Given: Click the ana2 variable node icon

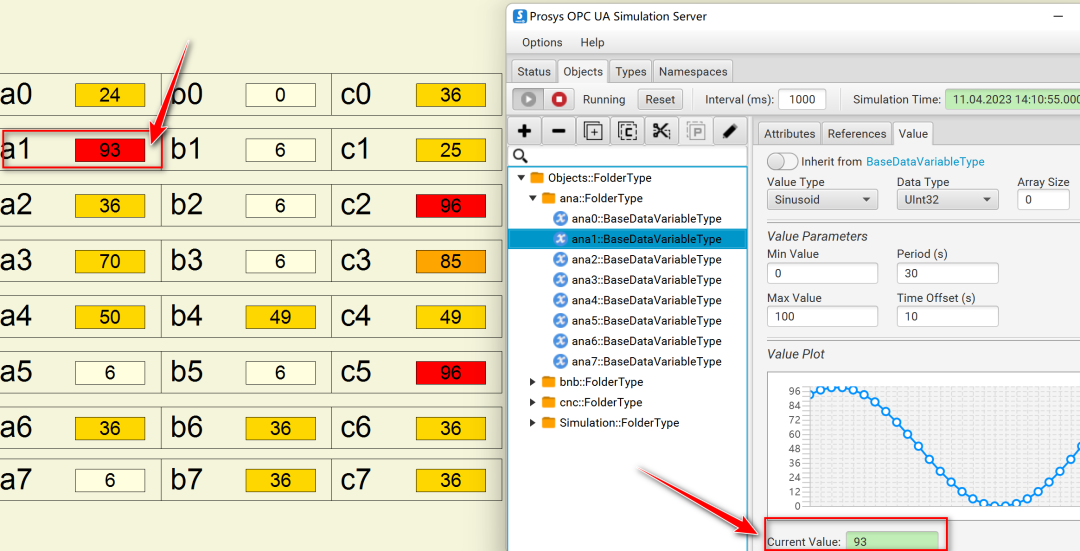Looking at the screenshot, I should [x=561, y=259].
